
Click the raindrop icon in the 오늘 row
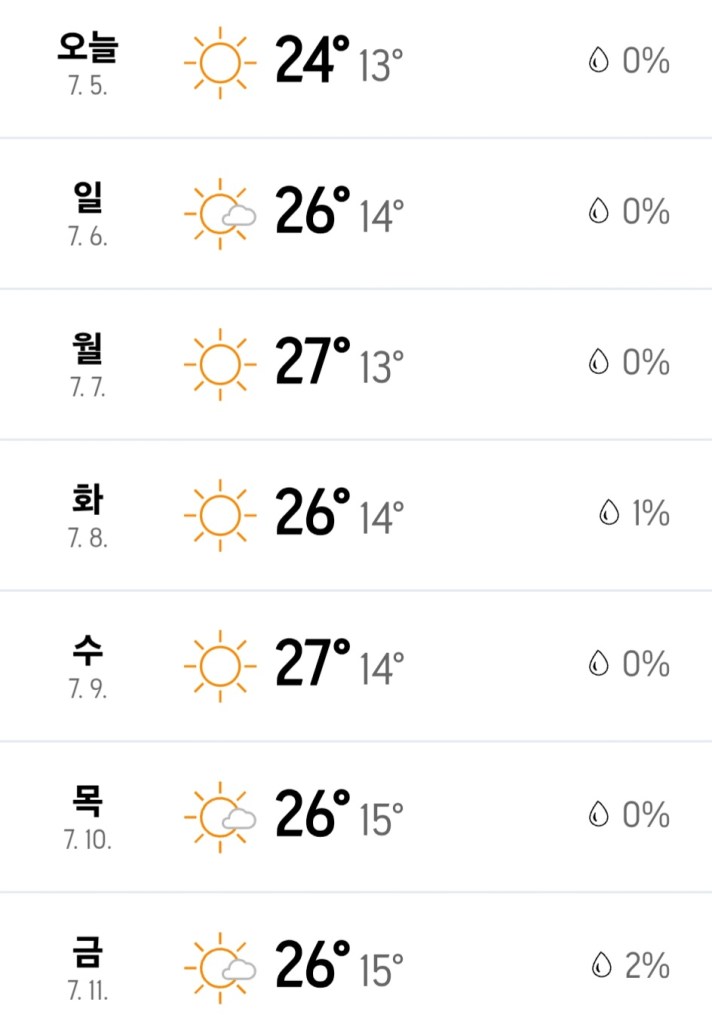point(598,62)
